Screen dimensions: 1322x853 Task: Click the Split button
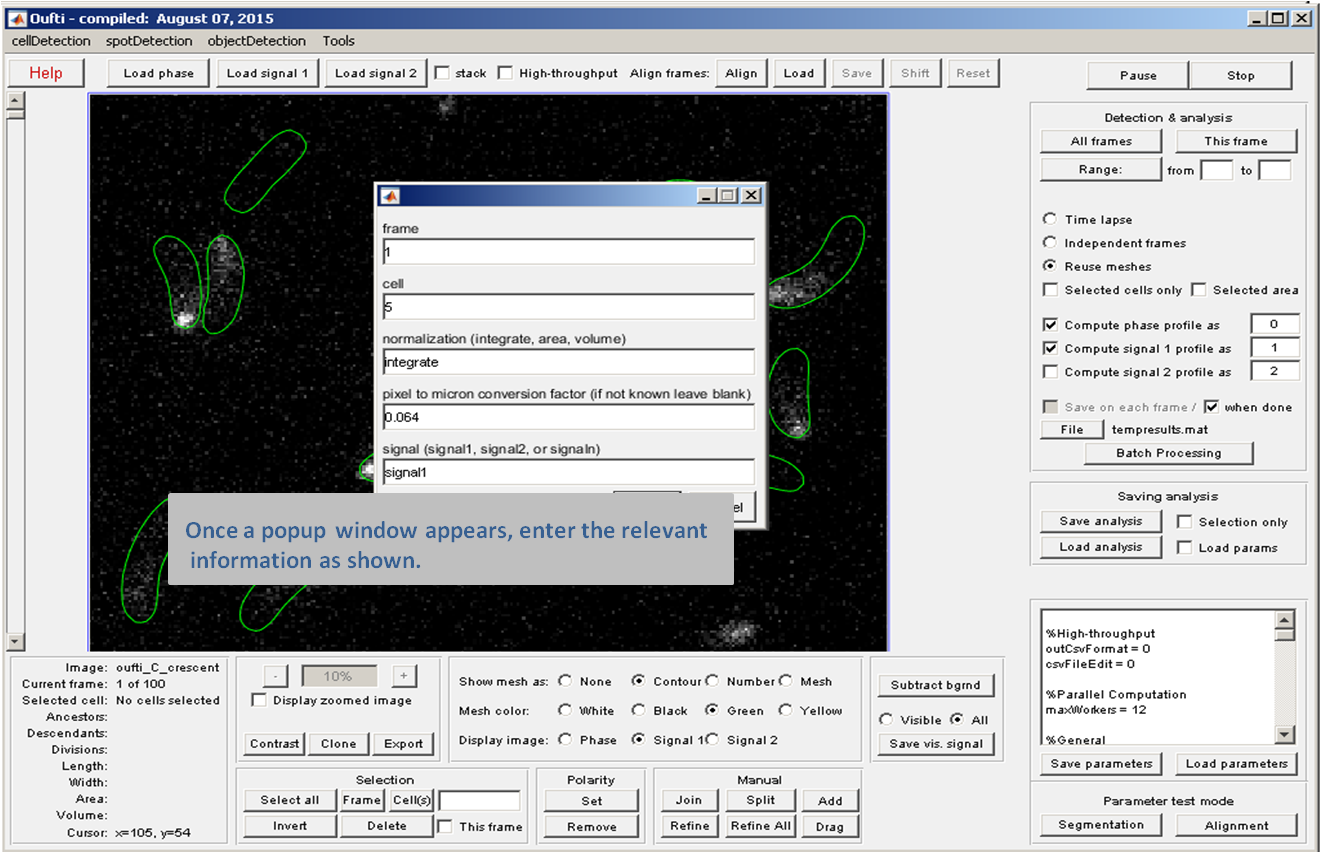(x=760, y=800)
